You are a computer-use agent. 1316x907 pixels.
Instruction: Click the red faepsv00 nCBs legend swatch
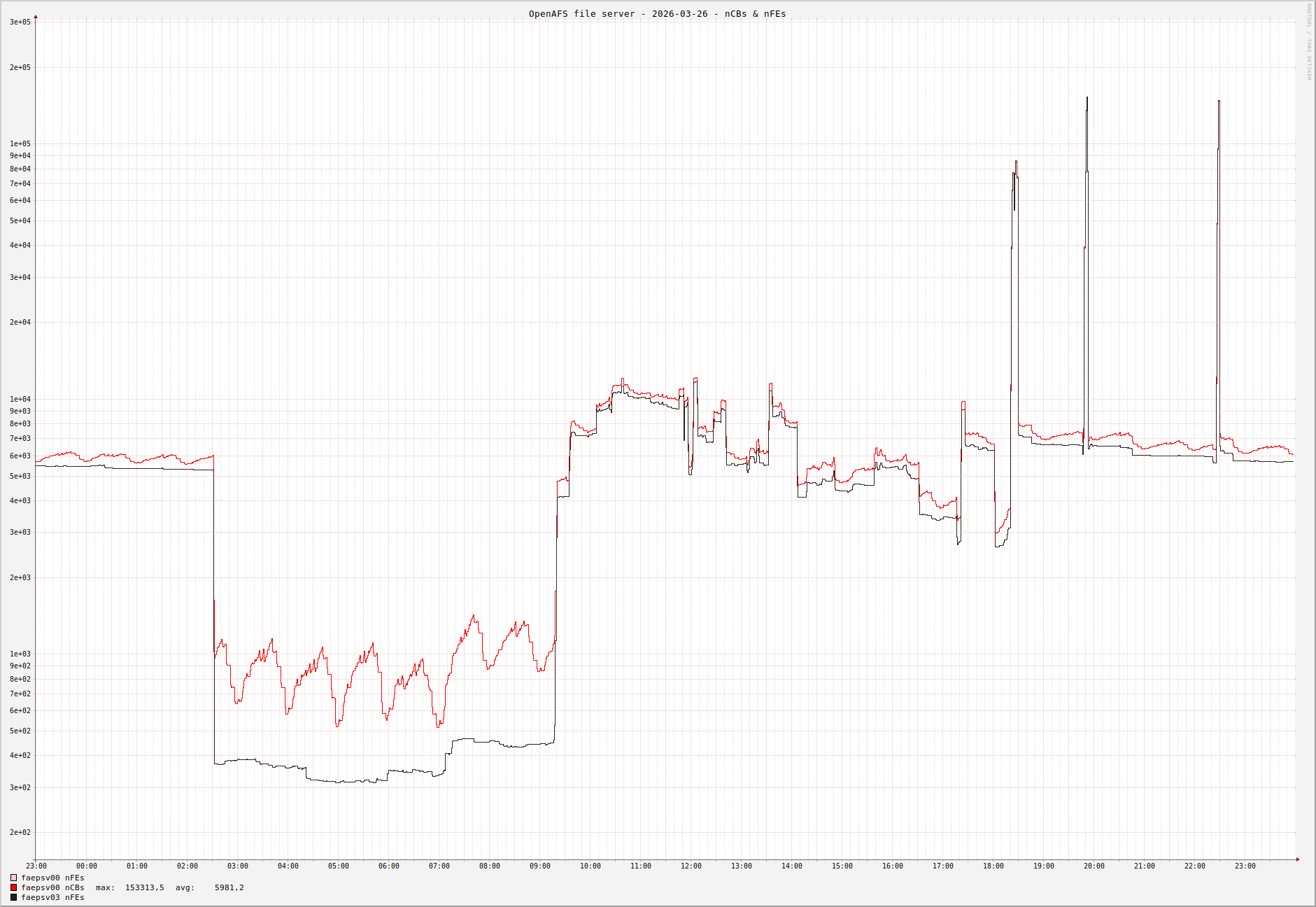[x=13, y=887]
